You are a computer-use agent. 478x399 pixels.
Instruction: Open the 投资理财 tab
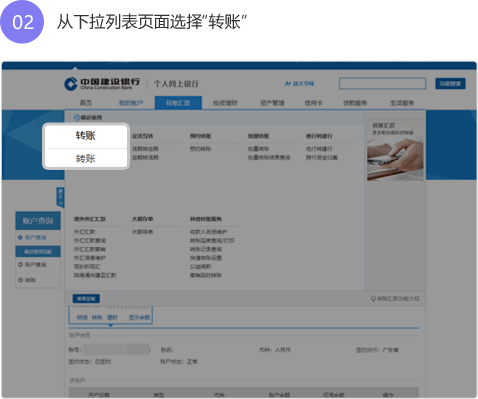pos(225,103)
